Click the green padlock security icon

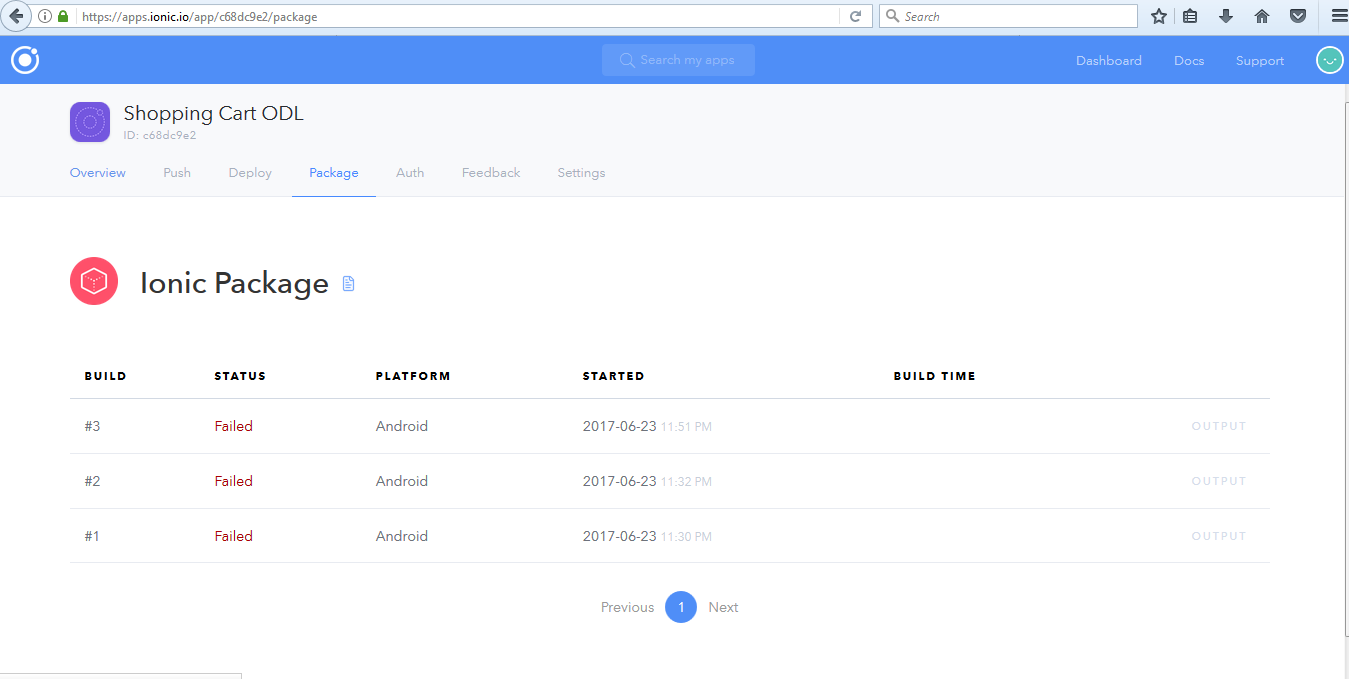[63, 16]
